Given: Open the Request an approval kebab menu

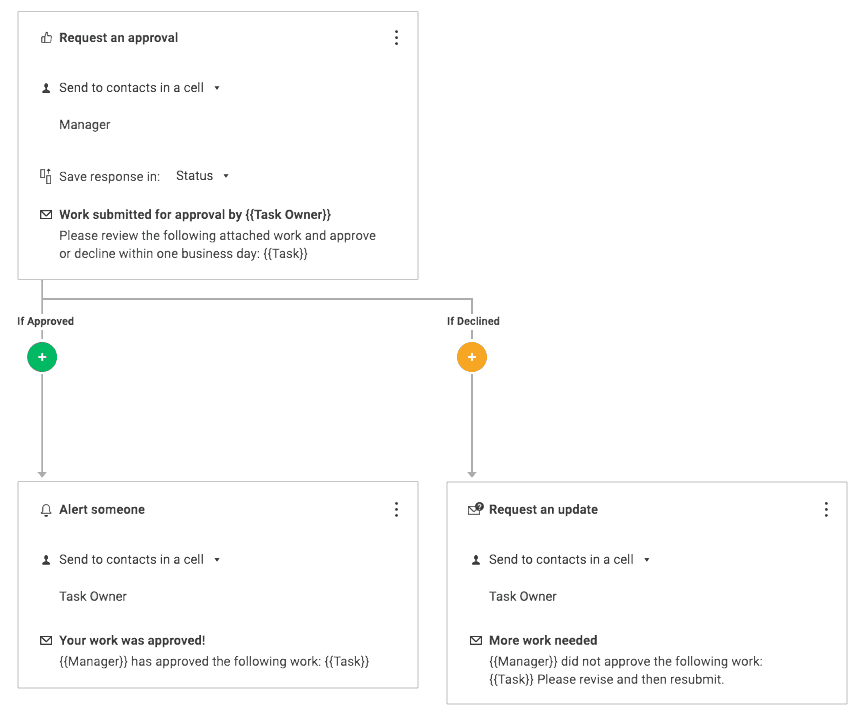Looking at the screenshot, I should point(396,38).
